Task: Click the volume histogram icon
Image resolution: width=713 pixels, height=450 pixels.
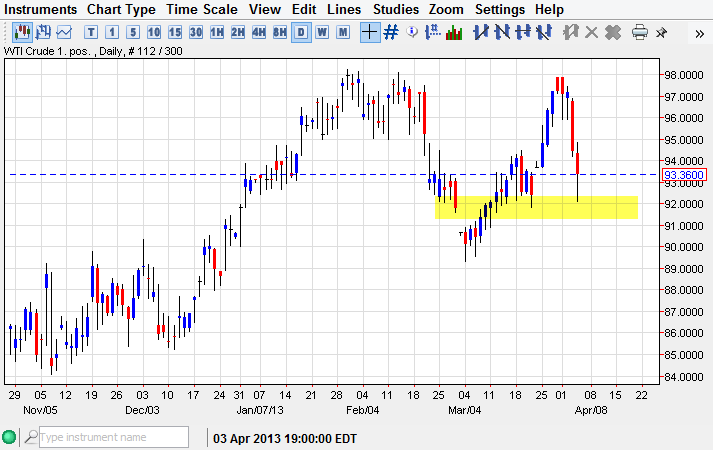Action: click(453, 32)
